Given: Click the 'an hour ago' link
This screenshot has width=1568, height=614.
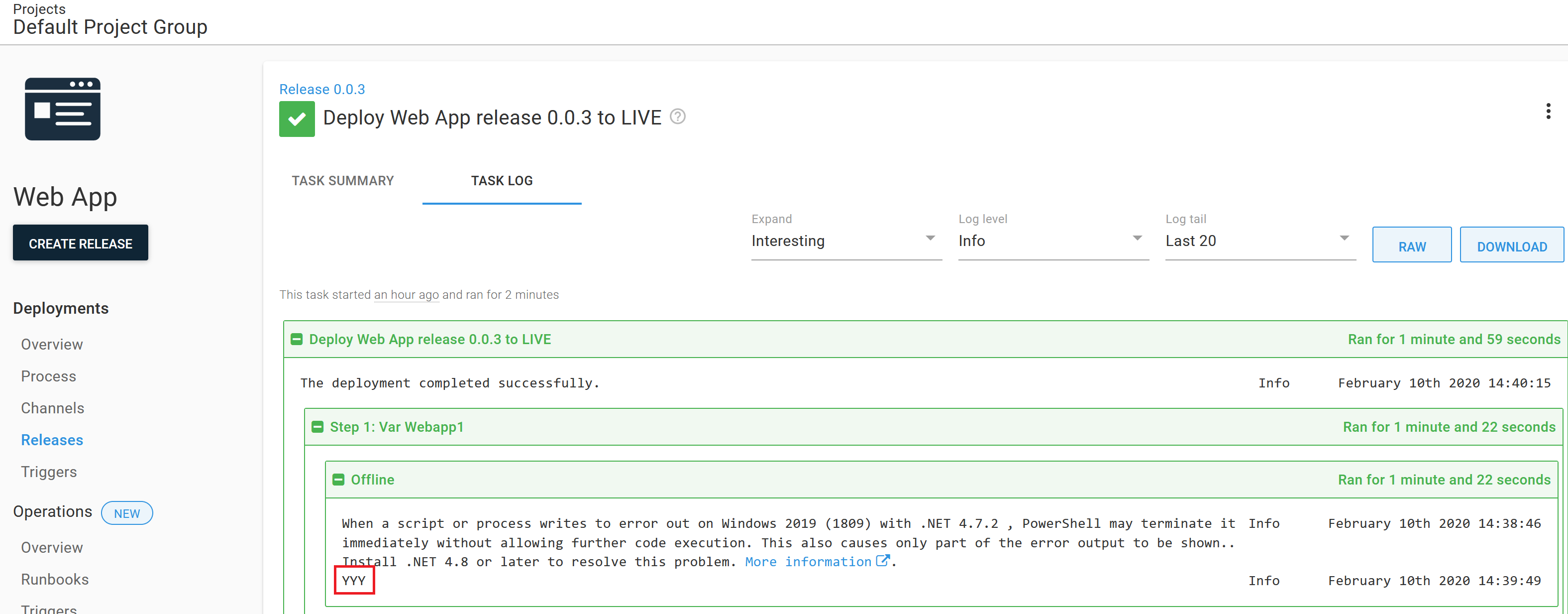Looking at the screenshot, I should [x=406, y=294].
